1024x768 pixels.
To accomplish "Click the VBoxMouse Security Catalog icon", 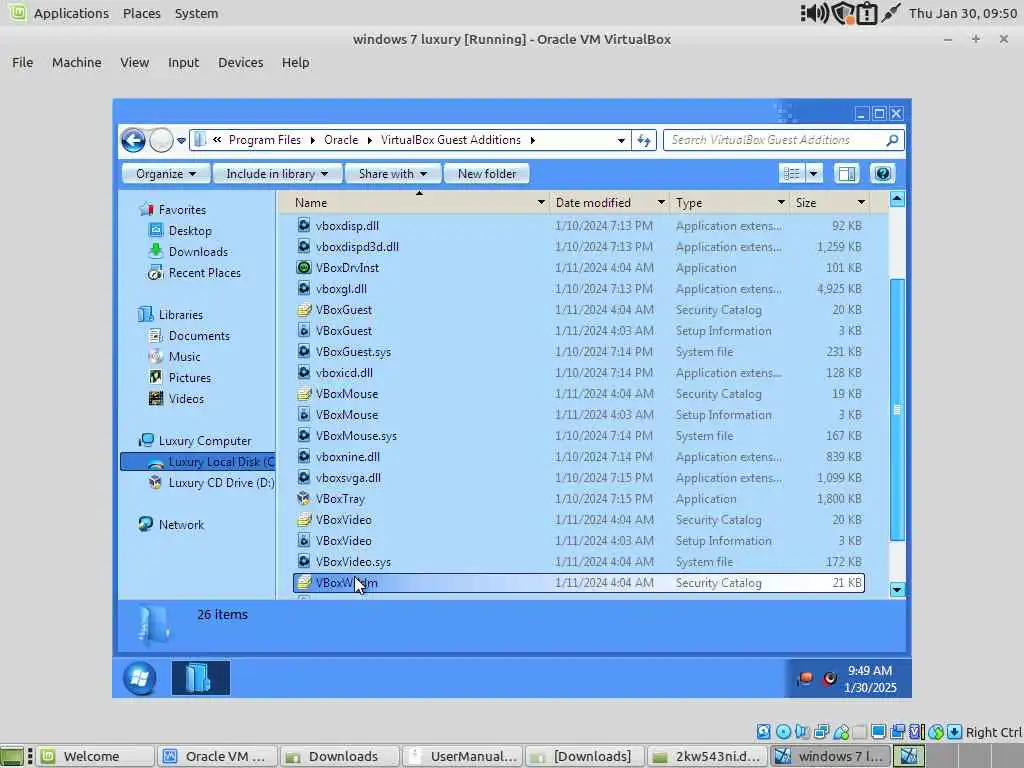I will 304,394.
